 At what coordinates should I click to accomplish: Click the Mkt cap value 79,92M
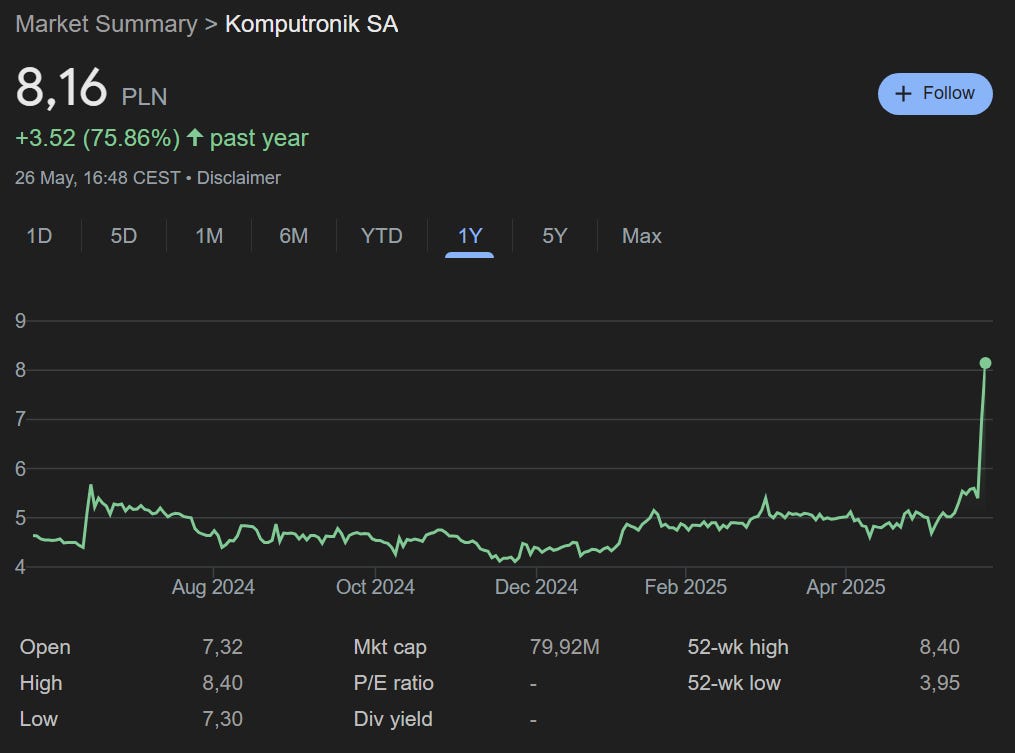564,647
